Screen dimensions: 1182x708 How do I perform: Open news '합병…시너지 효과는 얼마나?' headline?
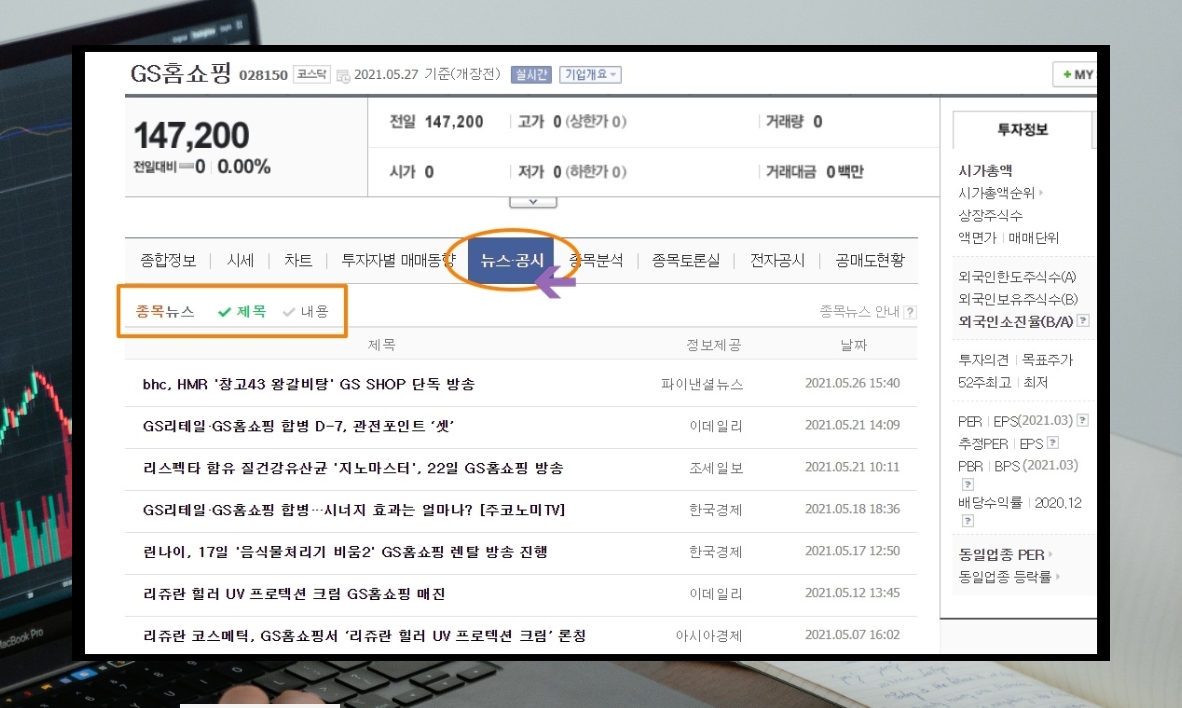click(x=354, y=510)
